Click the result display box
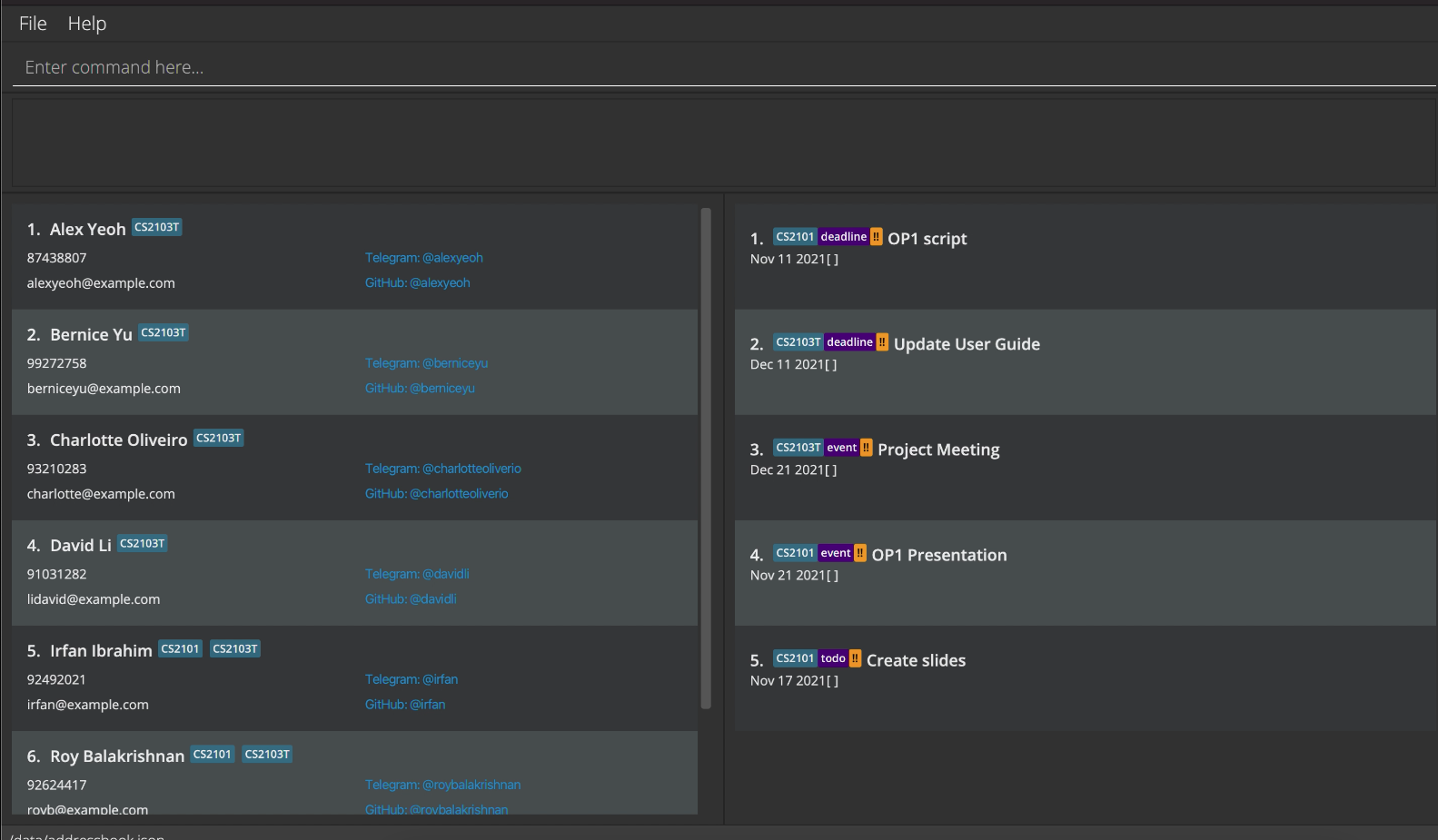The image size is (1438, 840). (x=724, y=143)
